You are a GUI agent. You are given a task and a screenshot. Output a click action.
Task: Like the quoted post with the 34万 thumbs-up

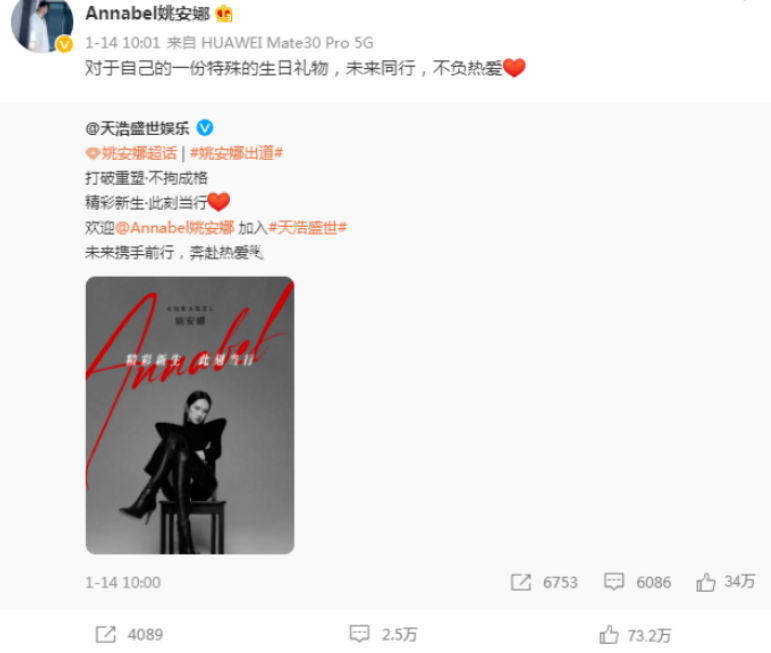pos(705,582)
